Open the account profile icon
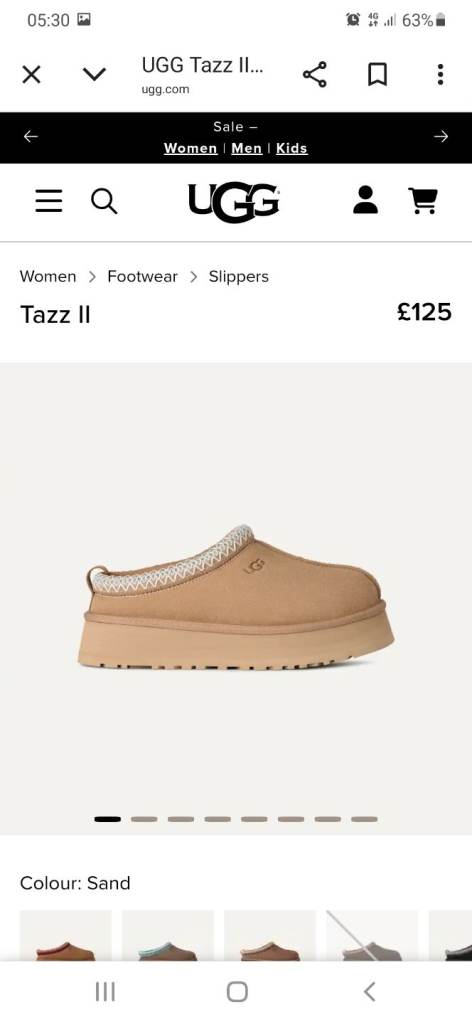The height and width of the screenshot is (1024, 472). point(365,200)
